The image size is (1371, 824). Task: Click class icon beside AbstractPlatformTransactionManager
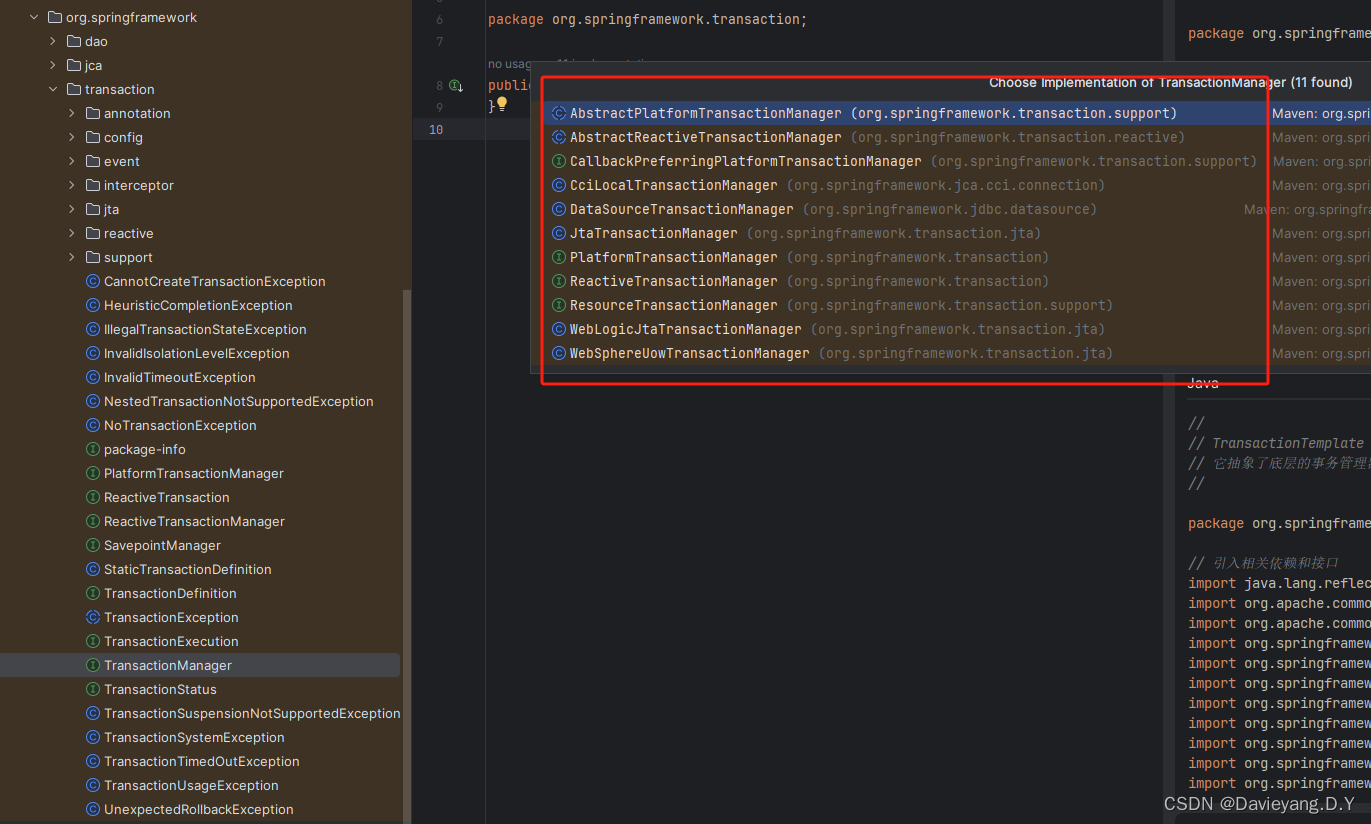[559, 113]
